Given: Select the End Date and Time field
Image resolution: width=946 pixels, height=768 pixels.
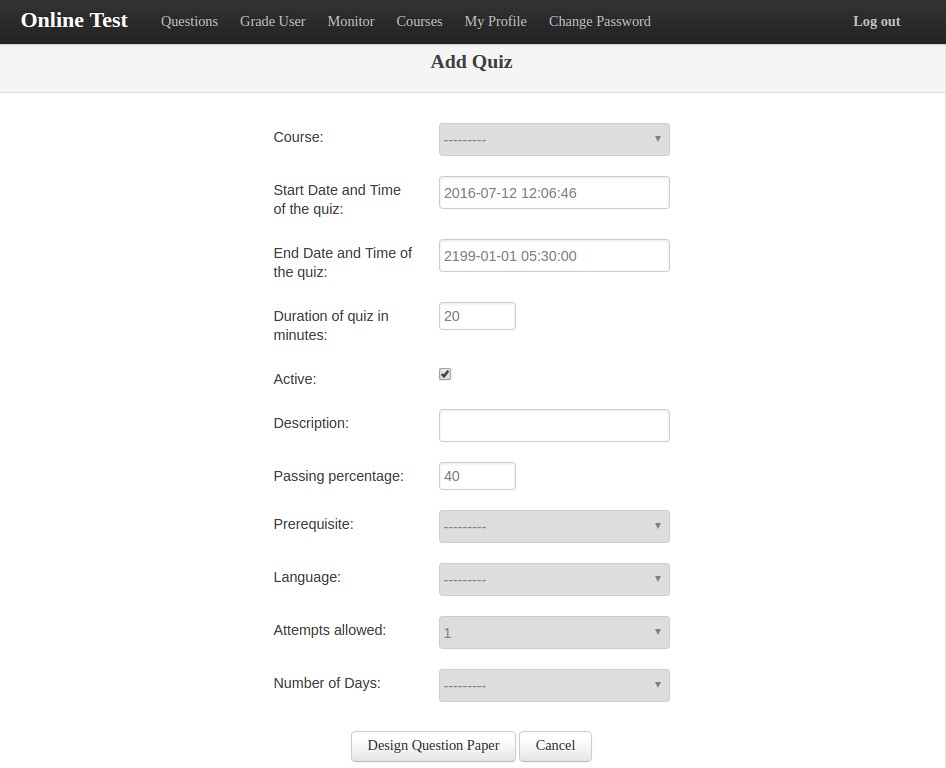Looking at the screenshot, I should 554,256.
